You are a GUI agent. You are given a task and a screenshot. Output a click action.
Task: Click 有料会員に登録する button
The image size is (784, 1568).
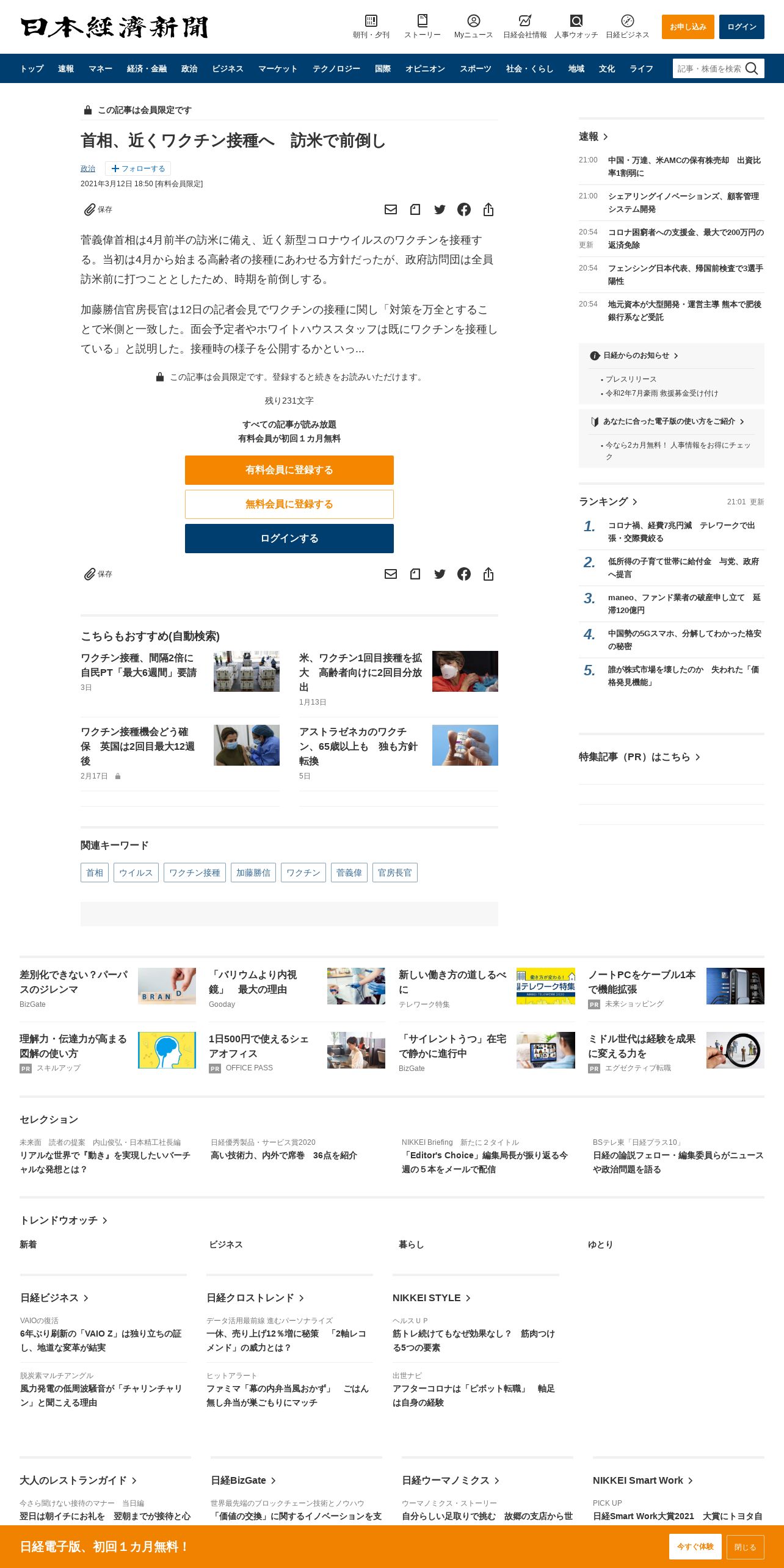pos(289,470)
